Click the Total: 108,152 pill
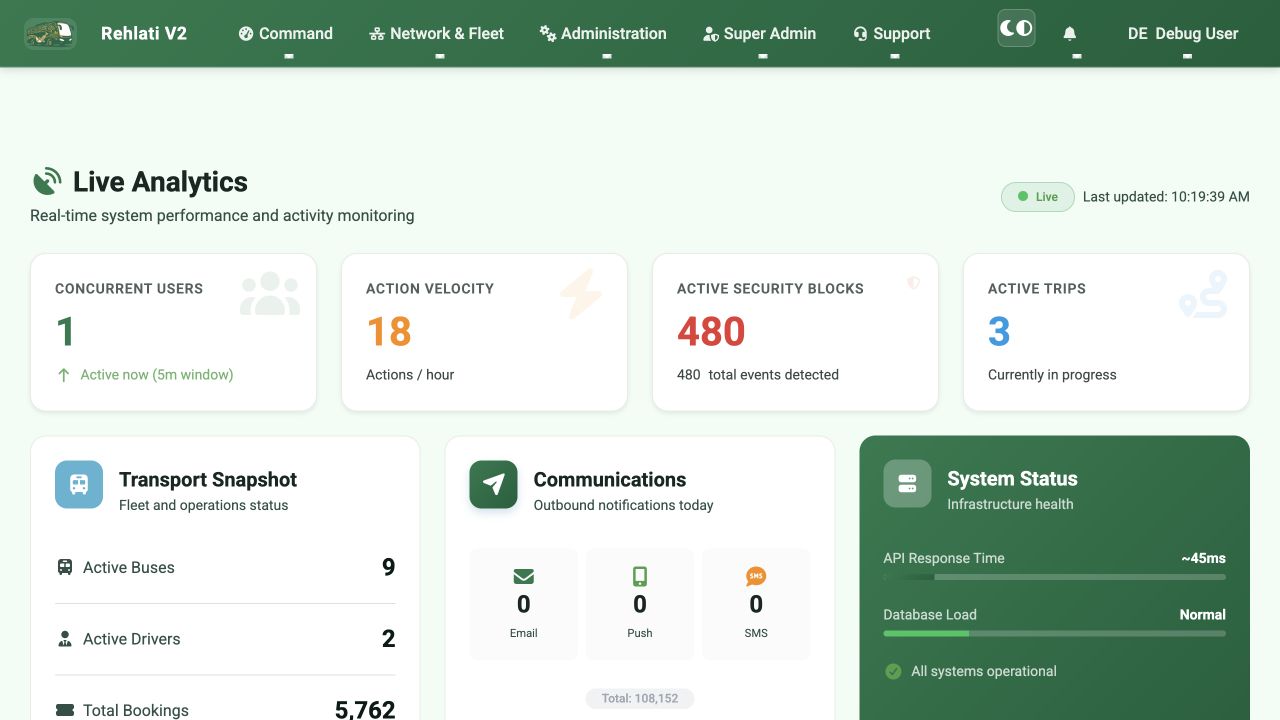Viewport: 1280px width, 720px height. [640, 698]
